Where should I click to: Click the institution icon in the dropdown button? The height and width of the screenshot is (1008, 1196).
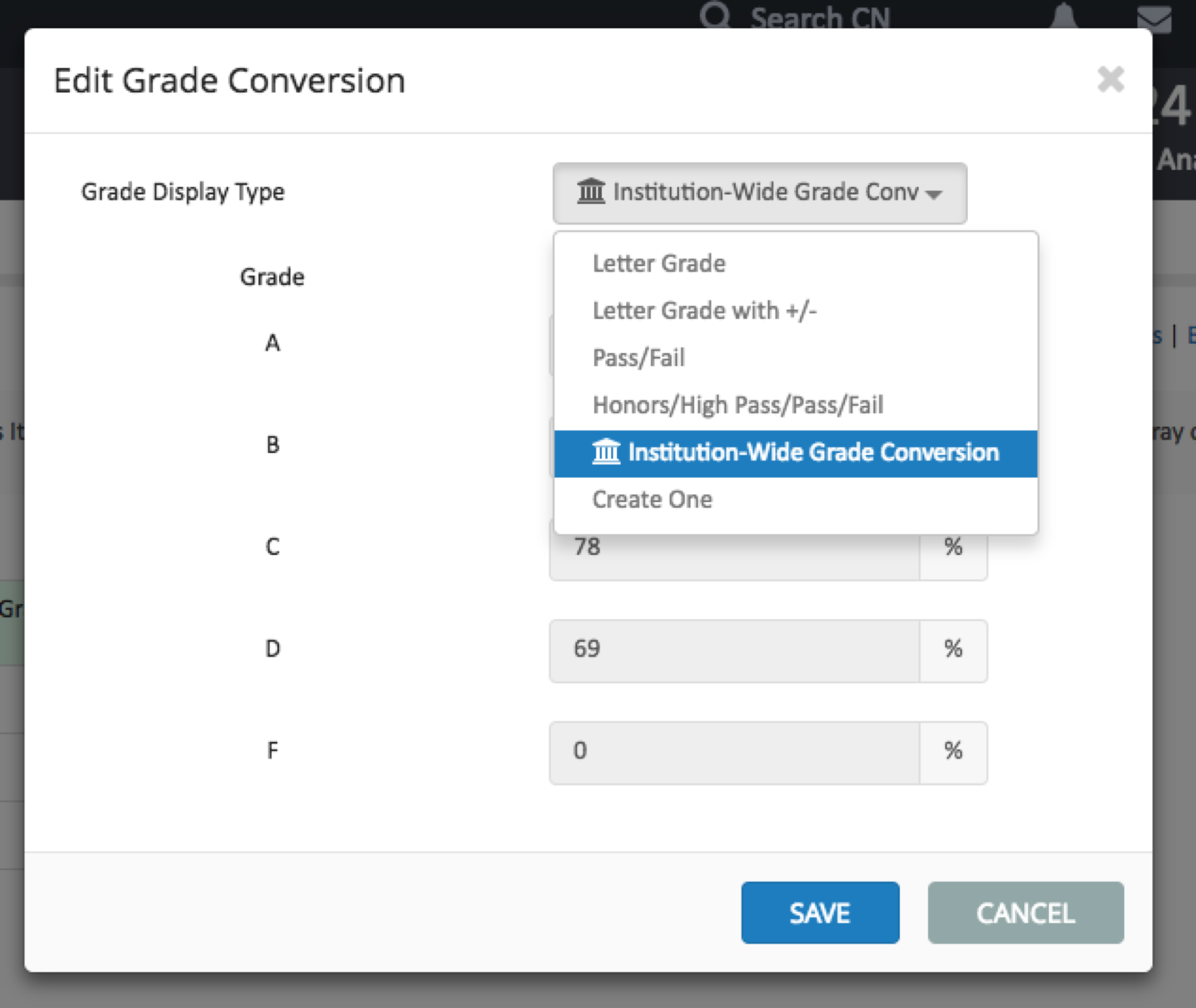point(591,191)
